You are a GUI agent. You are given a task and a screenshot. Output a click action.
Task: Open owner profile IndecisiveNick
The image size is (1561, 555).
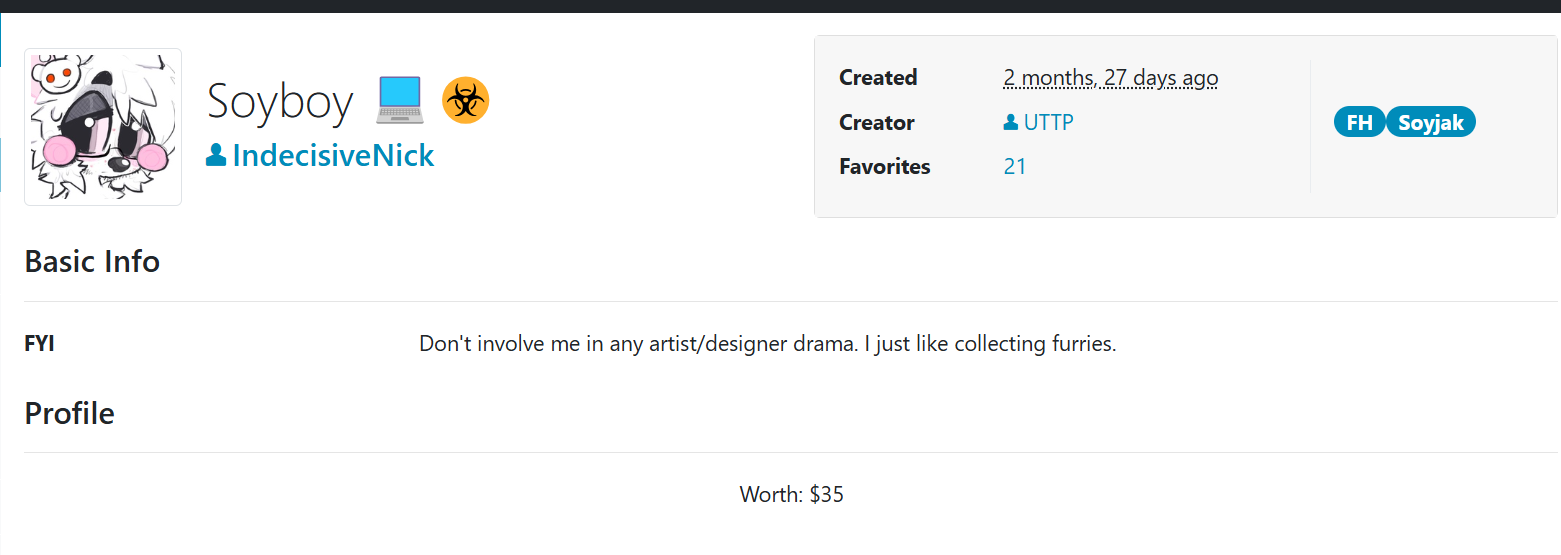pyautogui.click(x=333, y=155)
